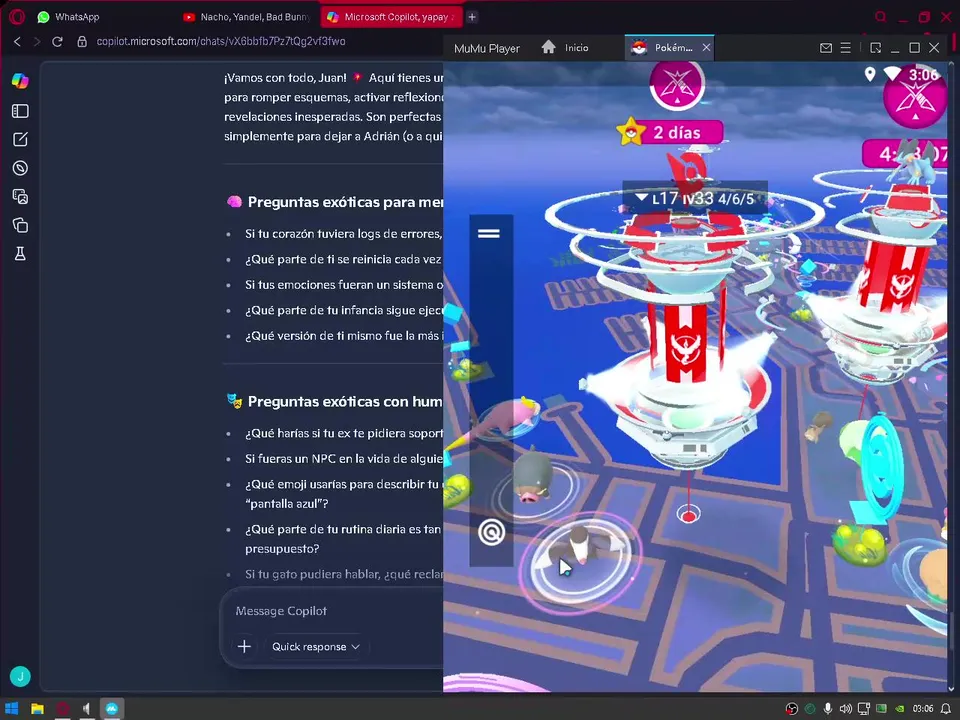Click the text 'Si fueras un NPC en la vida de alguien'
This screenshot has height=720, width=960.
tap(344, 459)
